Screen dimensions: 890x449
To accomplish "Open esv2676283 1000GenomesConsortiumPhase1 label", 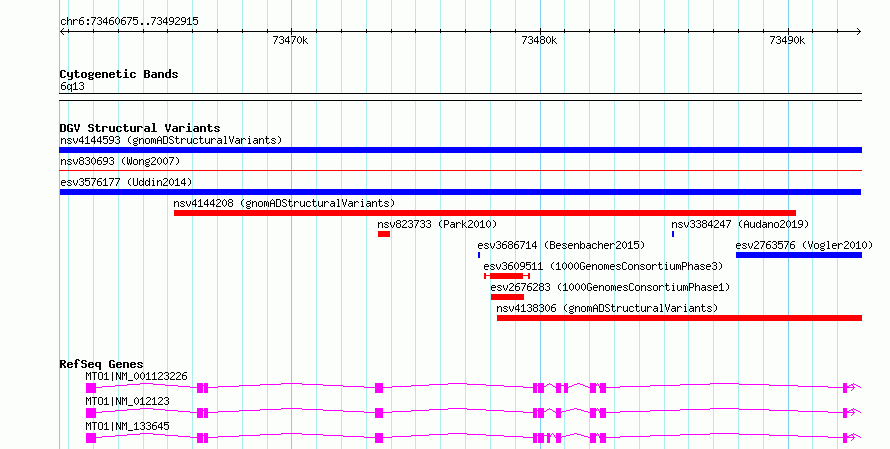I will point(610,287).
